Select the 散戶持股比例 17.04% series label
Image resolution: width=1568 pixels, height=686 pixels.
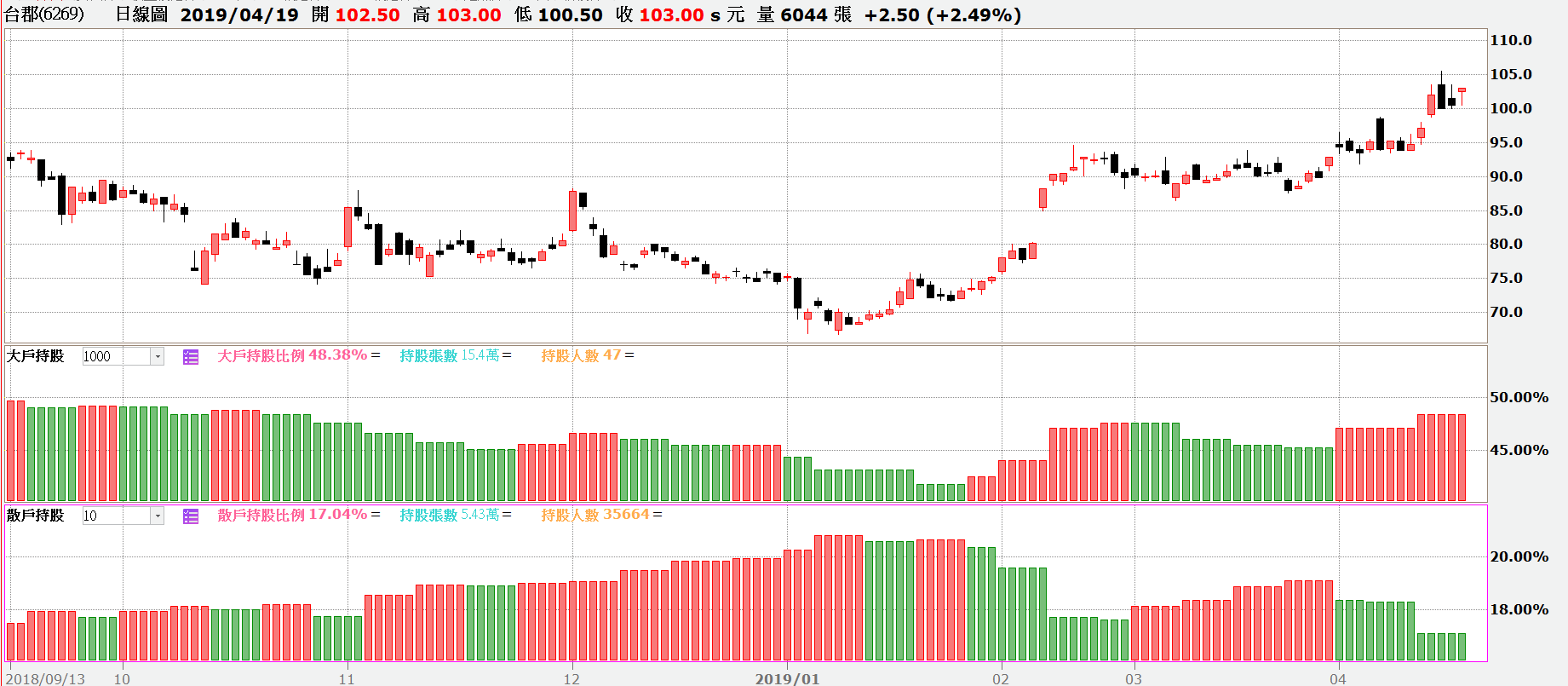(292, 515)
